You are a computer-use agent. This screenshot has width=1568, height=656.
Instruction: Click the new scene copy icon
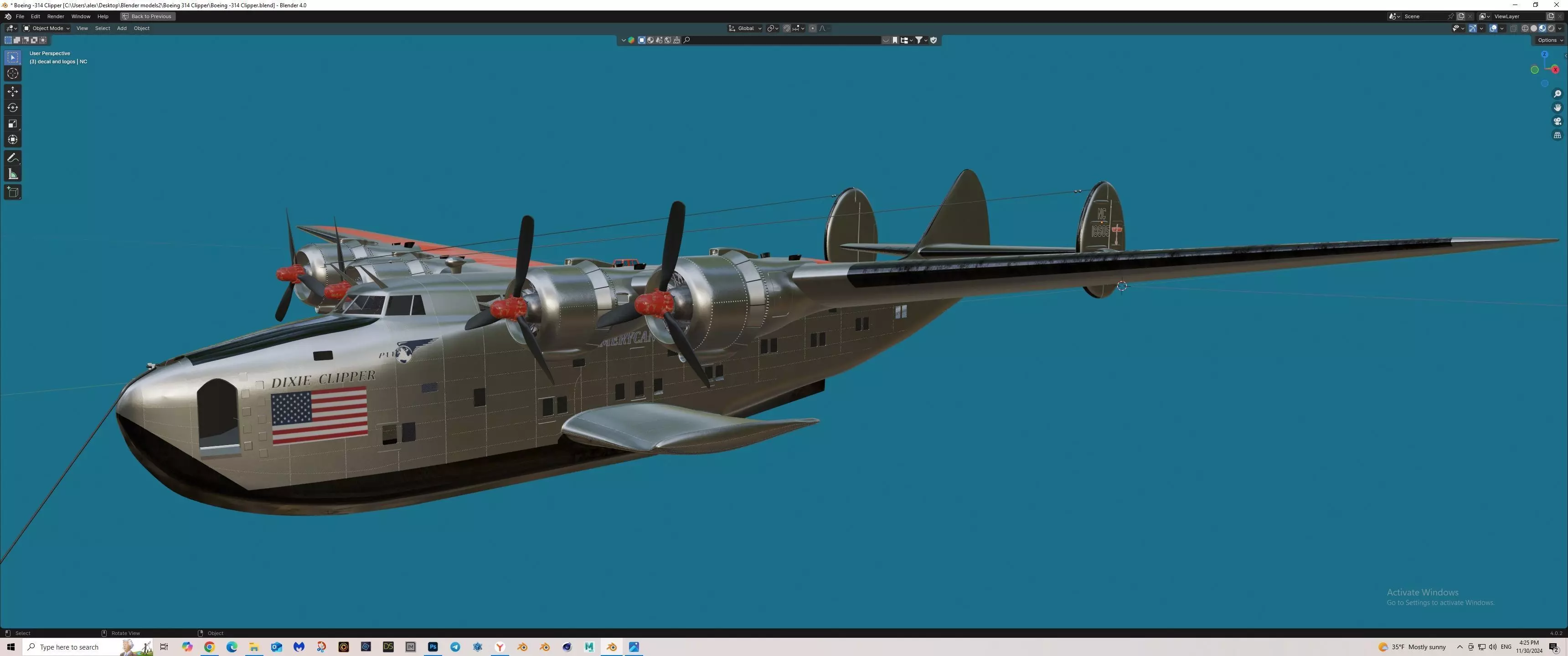1460,16
